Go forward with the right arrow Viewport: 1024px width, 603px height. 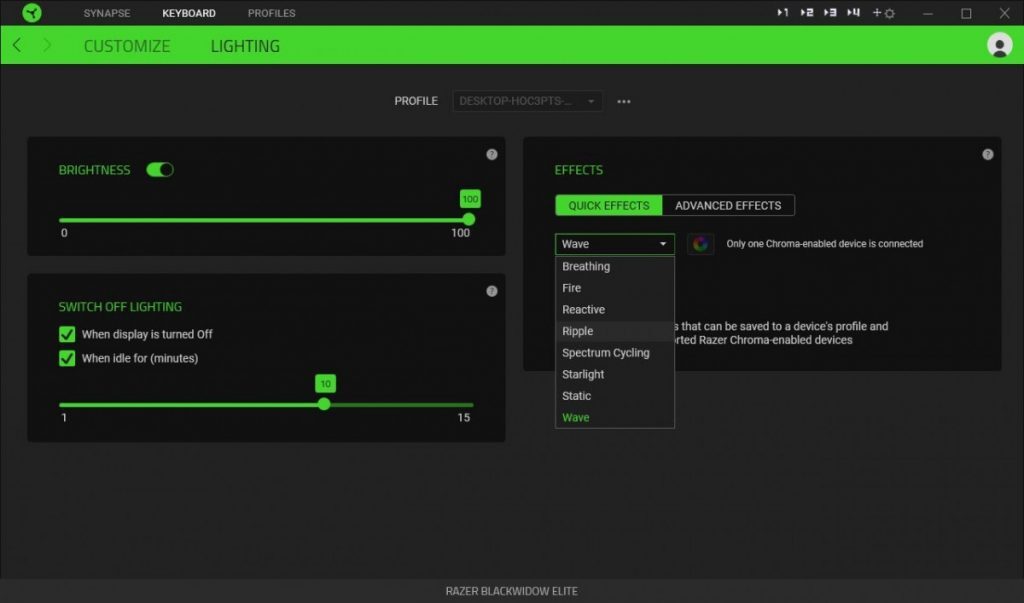[47, 45]
